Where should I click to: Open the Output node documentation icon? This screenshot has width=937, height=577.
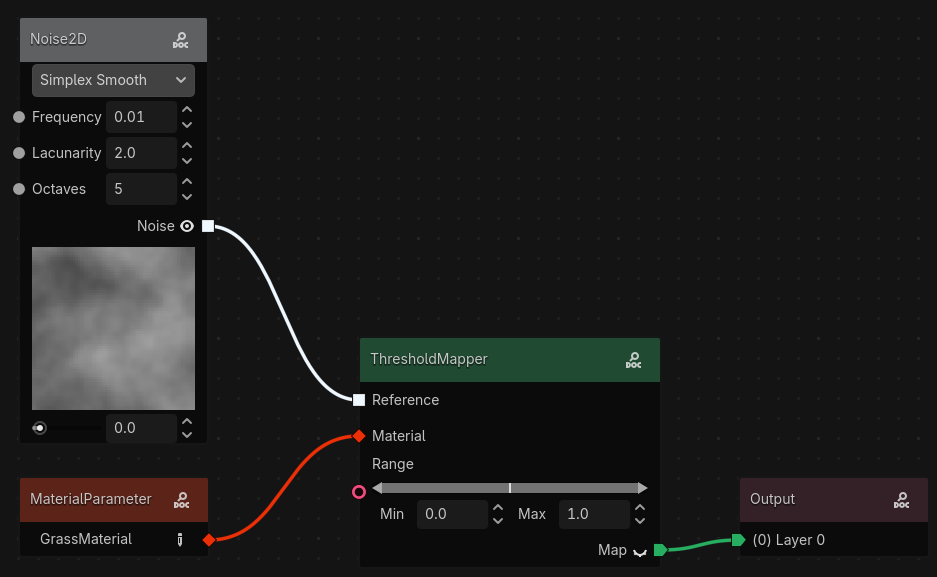(x=902, y=500)
